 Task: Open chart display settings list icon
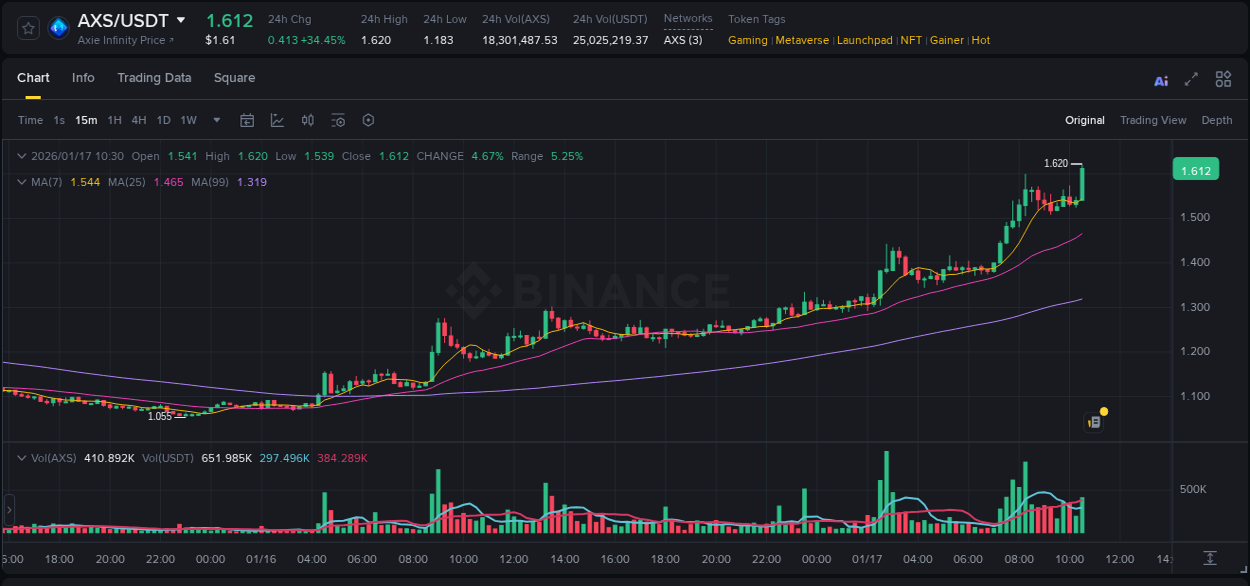click(x=338, y=119)
